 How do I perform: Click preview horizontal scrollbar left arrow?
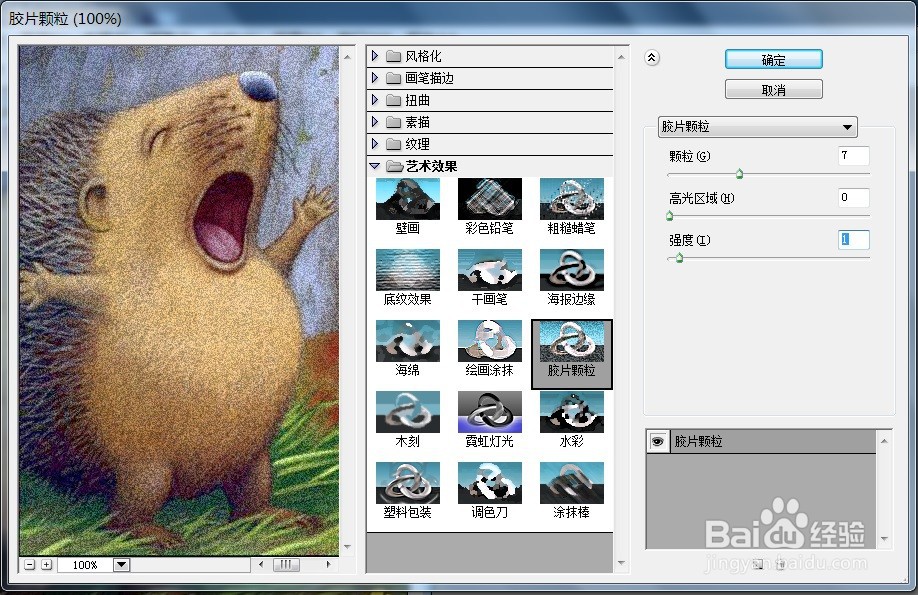click(261, 565)
